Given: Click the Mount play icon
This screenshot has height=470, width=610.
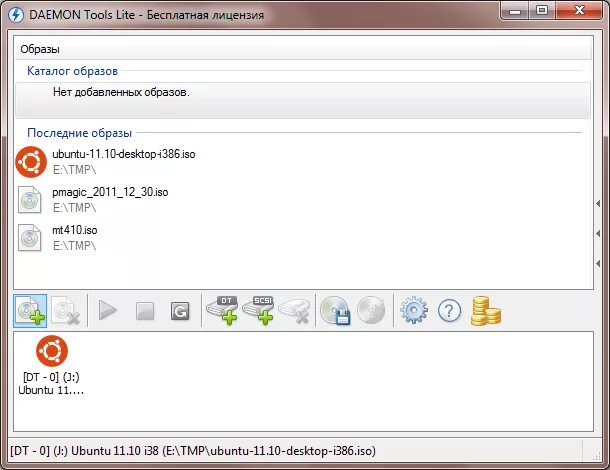Looking at the screenshot, I should 108,310.
